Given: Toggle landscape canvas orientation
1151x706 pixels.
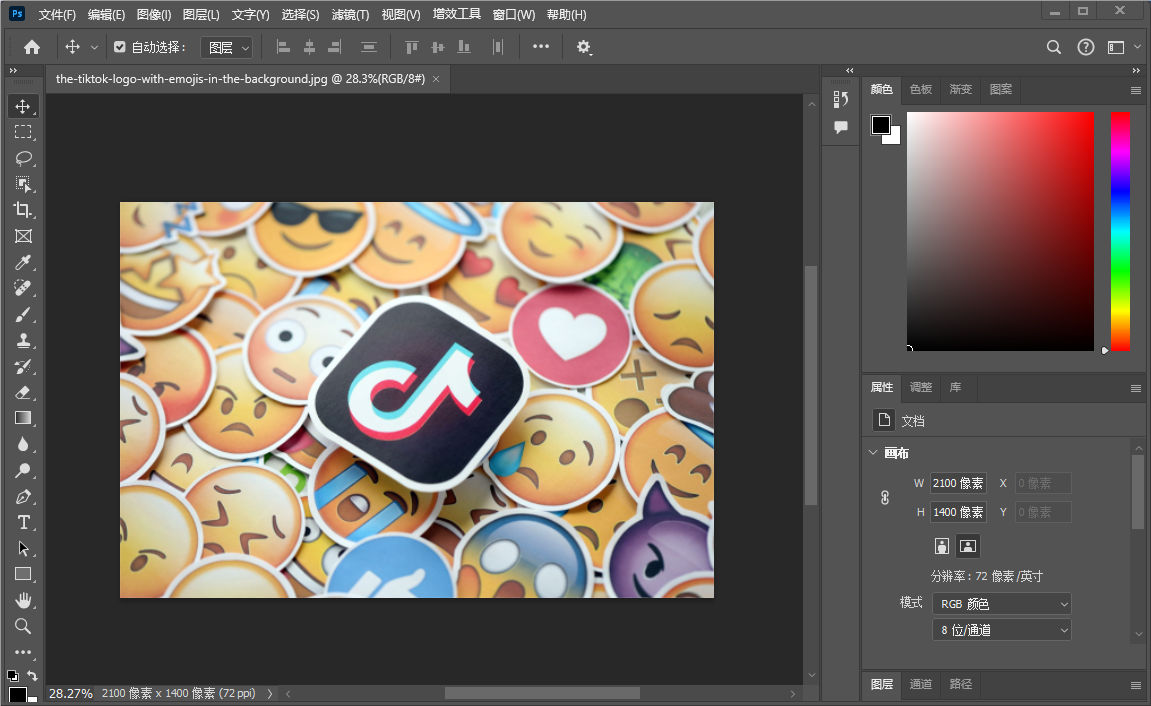Looking at the screenshot, I should [x=967, y=545].
